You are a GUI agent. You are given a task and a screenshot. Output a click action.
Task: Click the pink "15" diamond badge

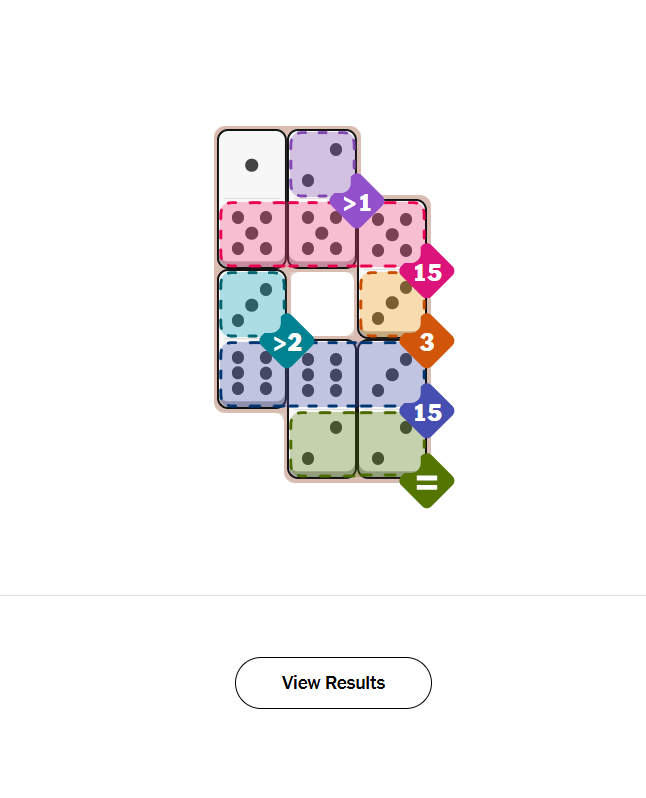pyautogui.click(x=427, y=271)
